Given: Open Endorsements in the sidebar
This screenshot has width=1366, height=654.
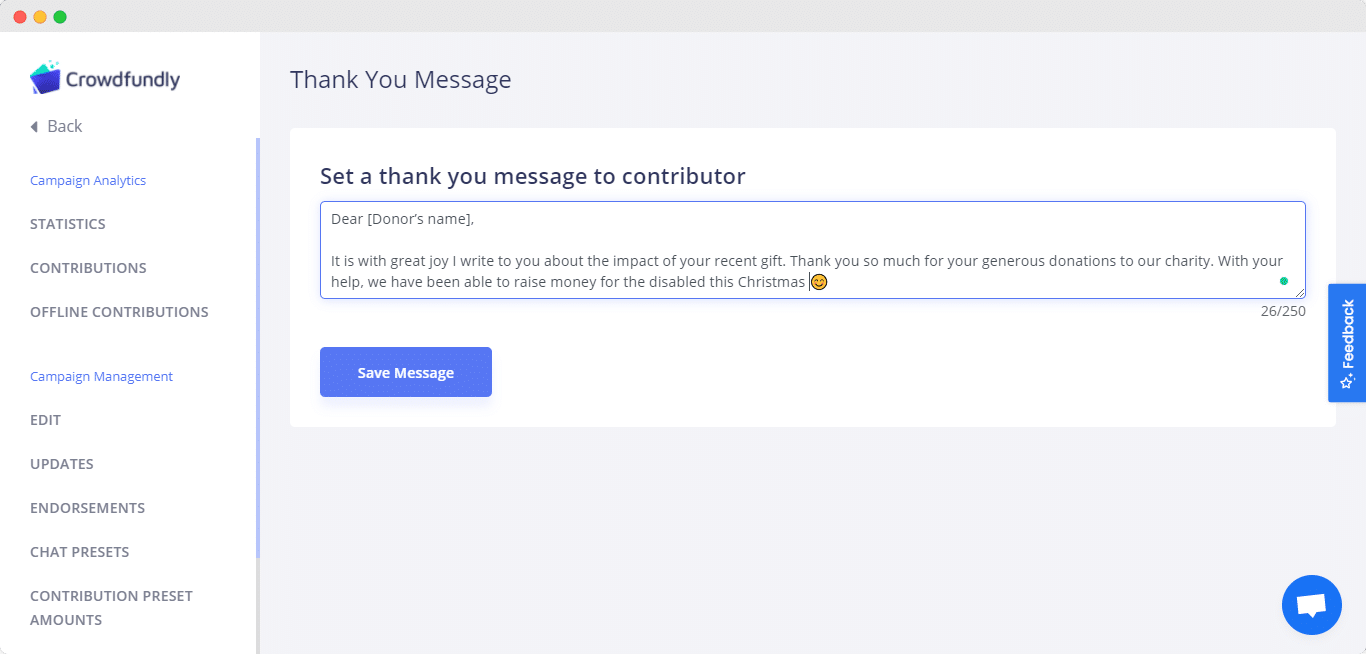Looking at the screenshot, I should (87, 508).
